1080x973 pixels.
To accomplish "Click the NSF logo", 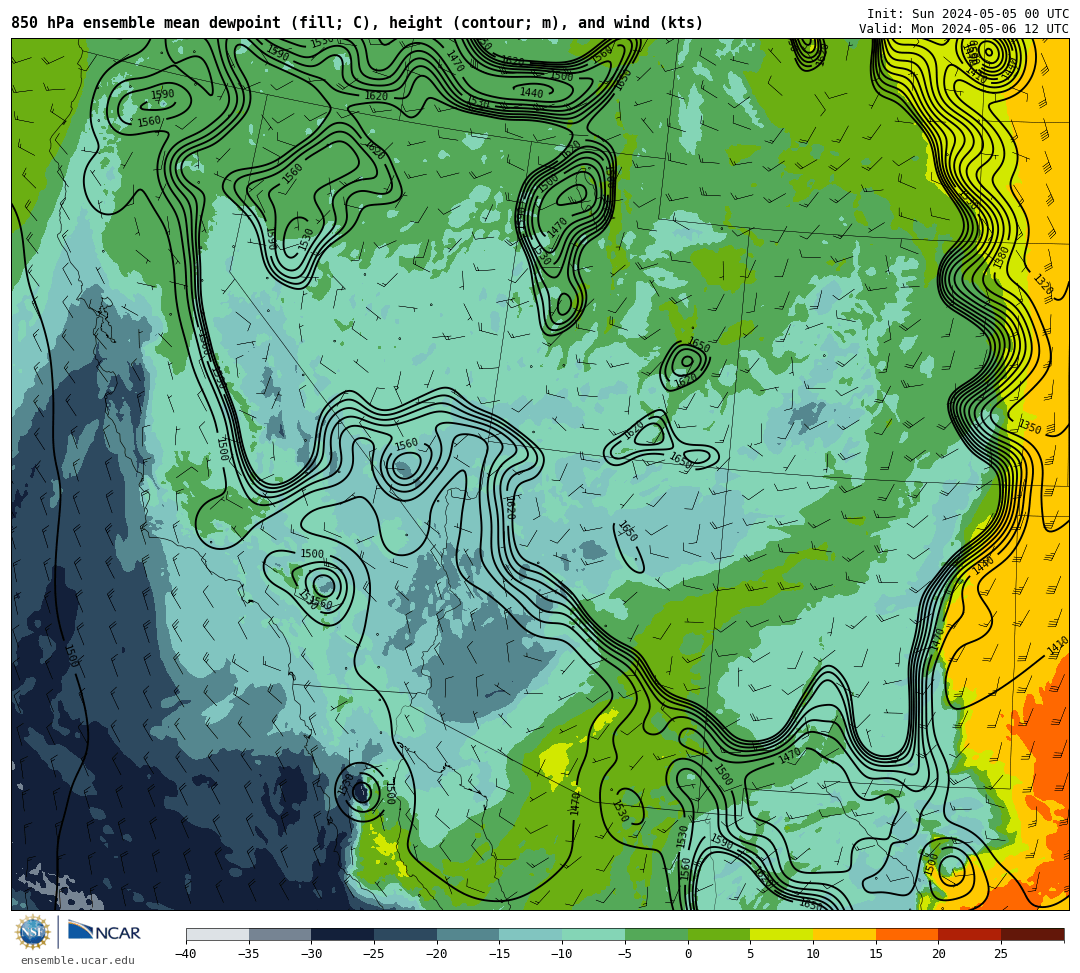I will (x=33, y=932).
